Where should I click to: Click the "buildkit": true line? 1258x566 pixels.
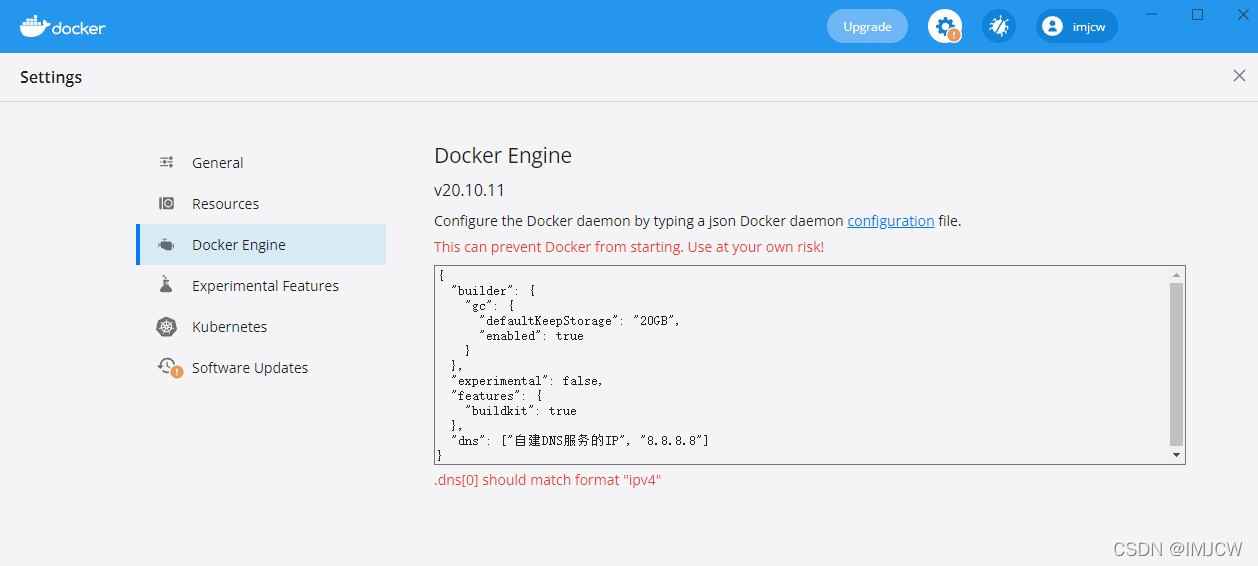coord(521,411)
